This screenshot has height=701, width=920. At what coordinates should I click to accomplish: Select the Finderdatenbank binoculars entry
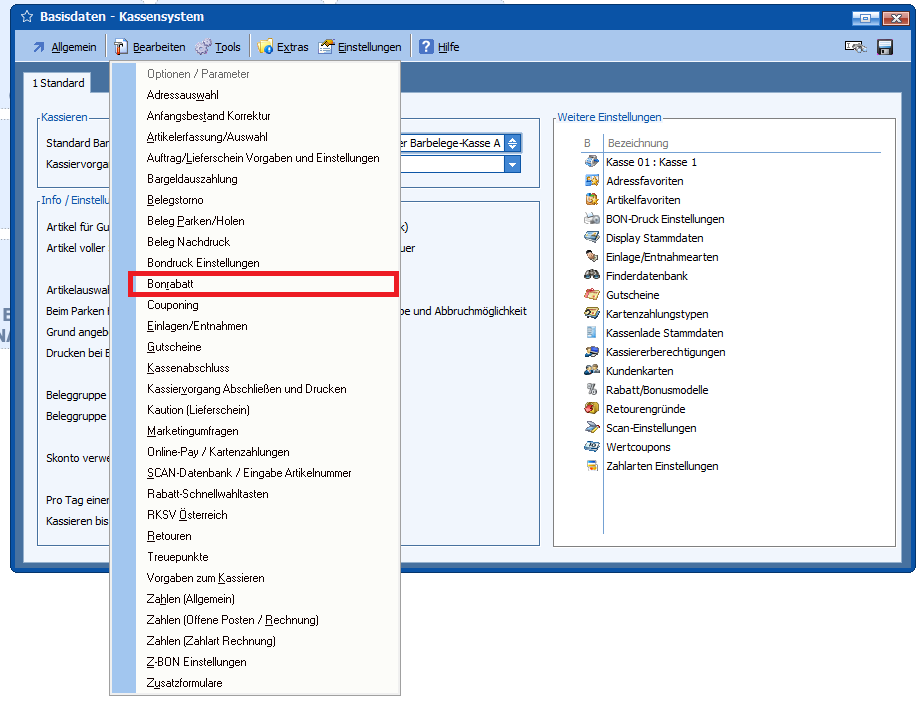point(646,276)
